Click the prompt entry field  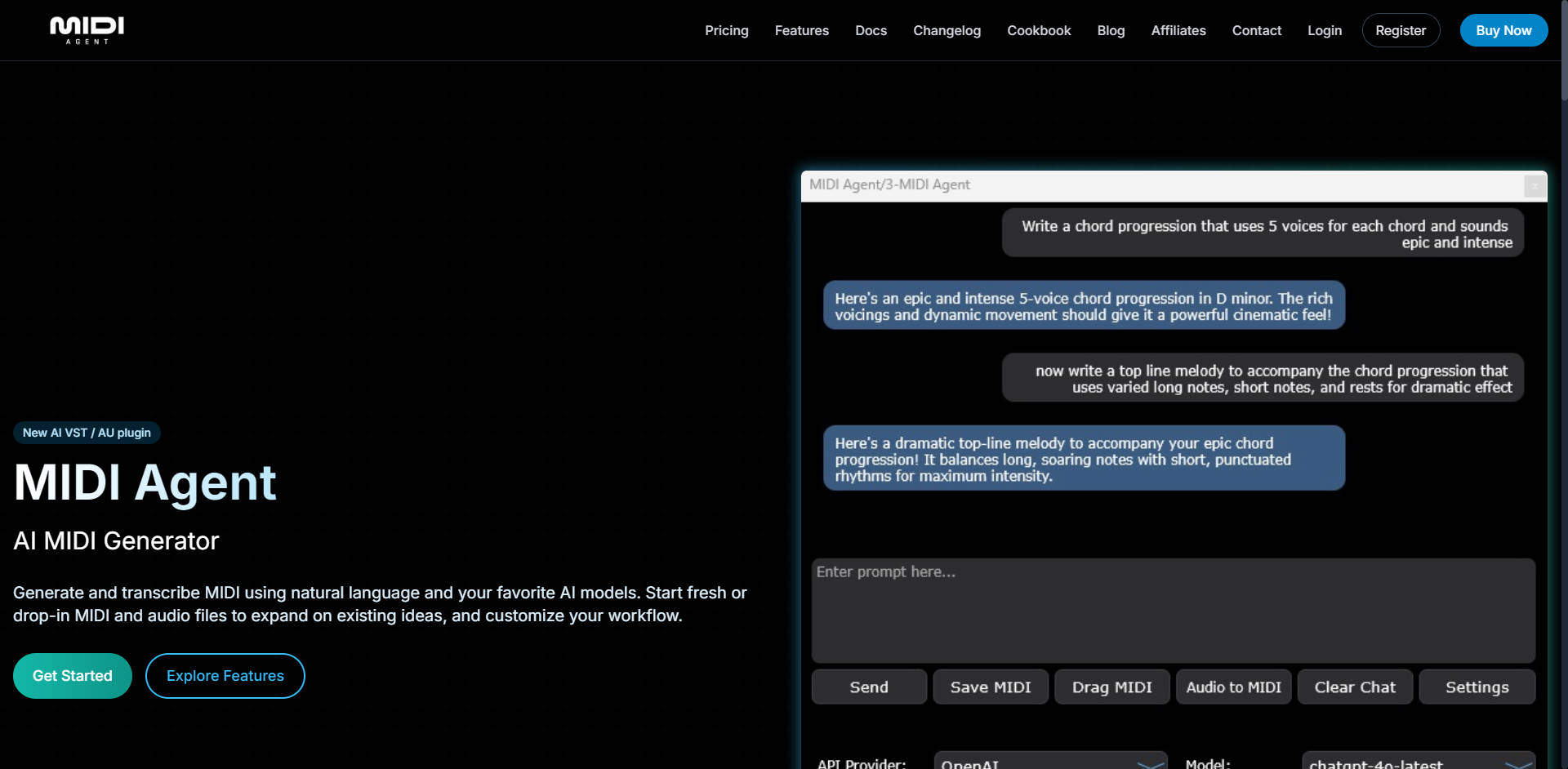[1174, 611]
